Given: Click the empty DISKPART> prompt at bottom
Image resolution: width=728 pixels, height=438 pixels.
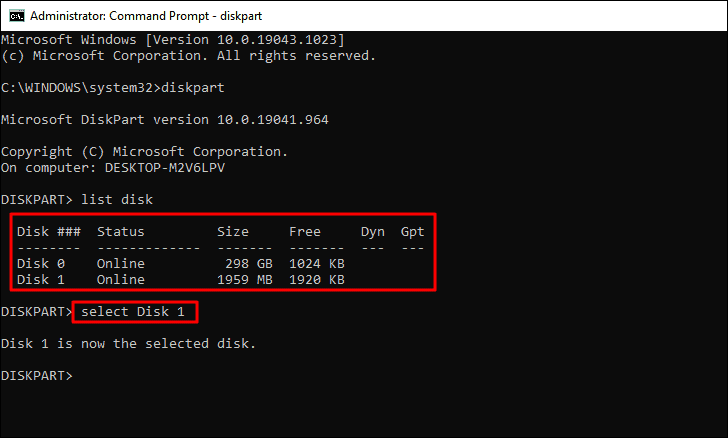Looking at the screenshot, I should pos(37,375).
